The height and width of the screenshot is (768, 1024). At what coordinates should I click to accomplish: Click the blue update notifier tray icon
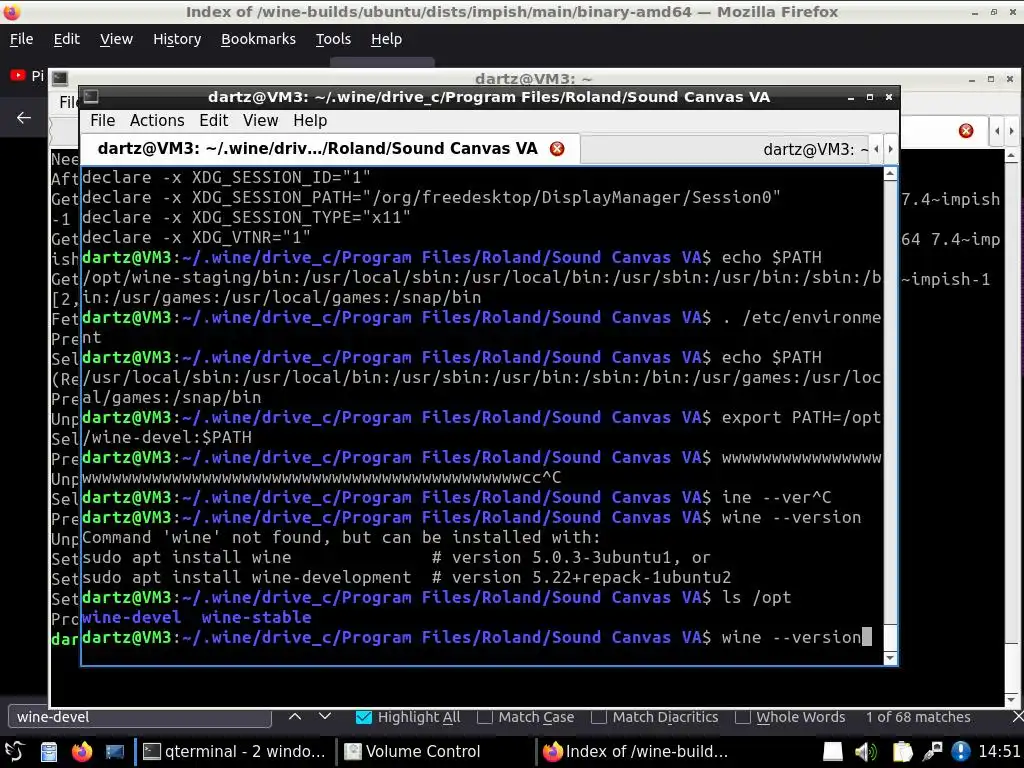tap(961, 752)
